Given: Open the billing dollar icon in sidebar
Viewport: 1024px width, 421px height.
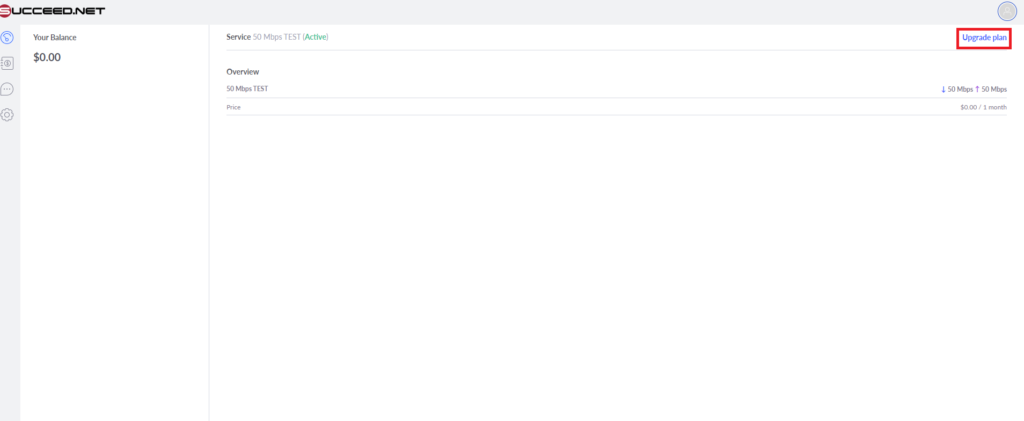Looking at the screenshot, I should [7, 63].
